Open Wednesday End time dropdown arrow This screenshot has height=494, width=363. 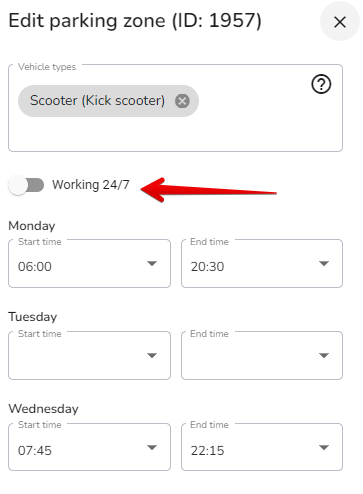[x=324, y=447]
